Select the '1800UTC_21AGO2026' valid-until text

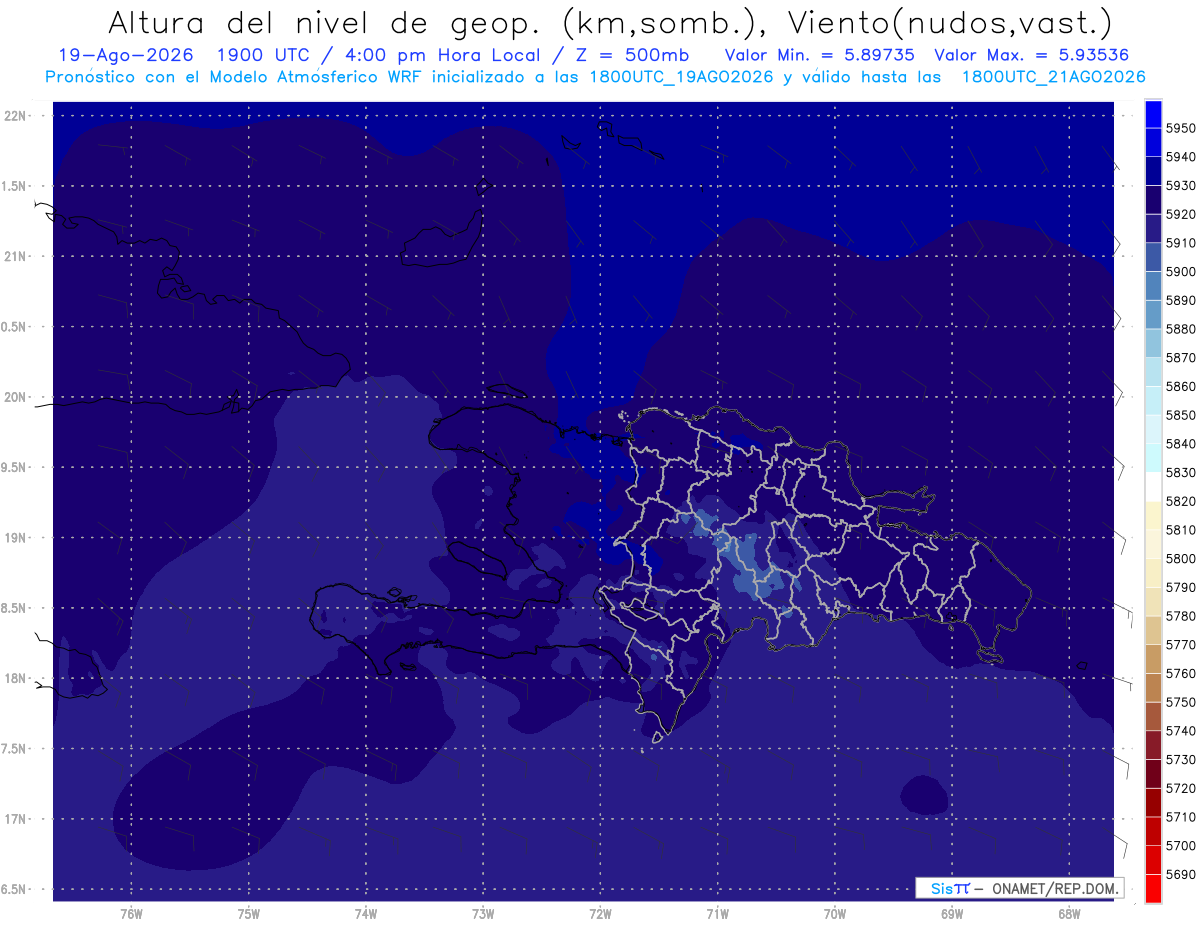(x=1053, y=77)
